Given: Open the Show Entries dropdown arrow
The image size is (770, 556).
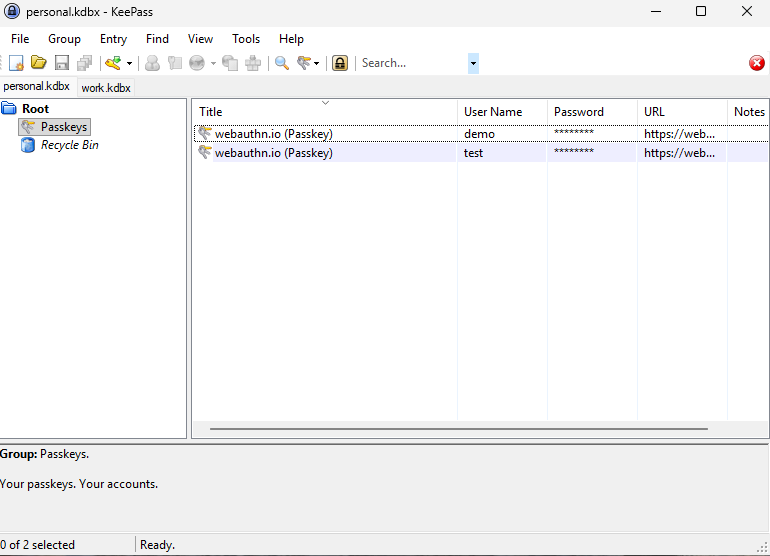Looking at the screenshot, I should [x=316, y=63].
